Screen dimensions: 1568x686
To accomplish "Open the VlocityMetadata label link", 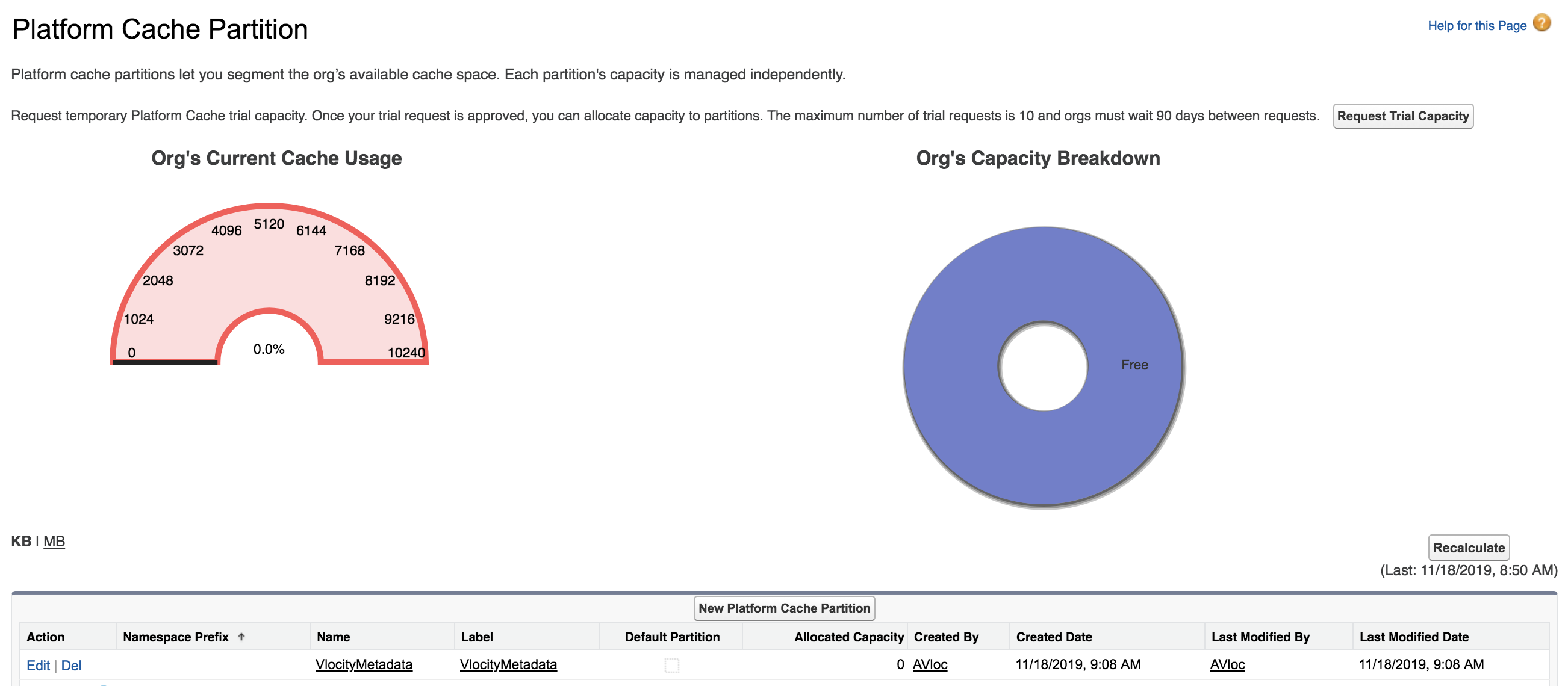I will pyautogui.click(x=509, y=665).
